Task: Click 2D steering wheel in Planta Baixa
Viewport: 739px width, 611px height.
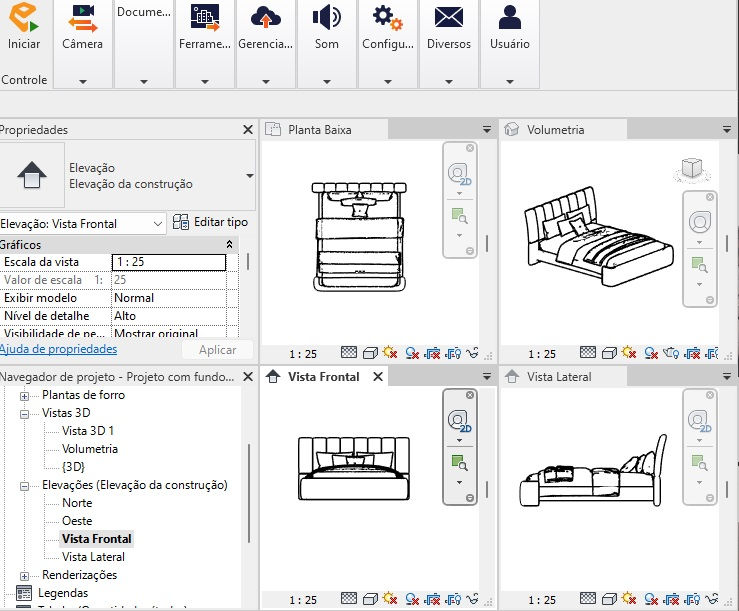Action: click(459, 174)
